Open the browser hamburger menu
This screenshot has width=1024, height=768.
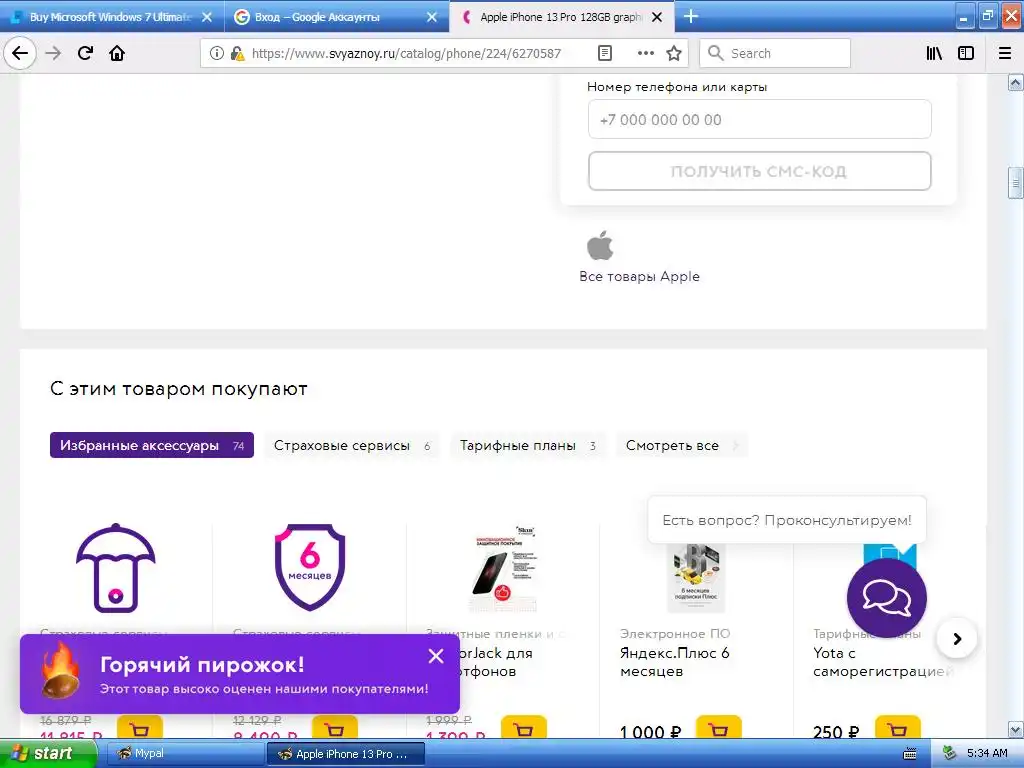pyautogui.click(x=1004, y=53)
